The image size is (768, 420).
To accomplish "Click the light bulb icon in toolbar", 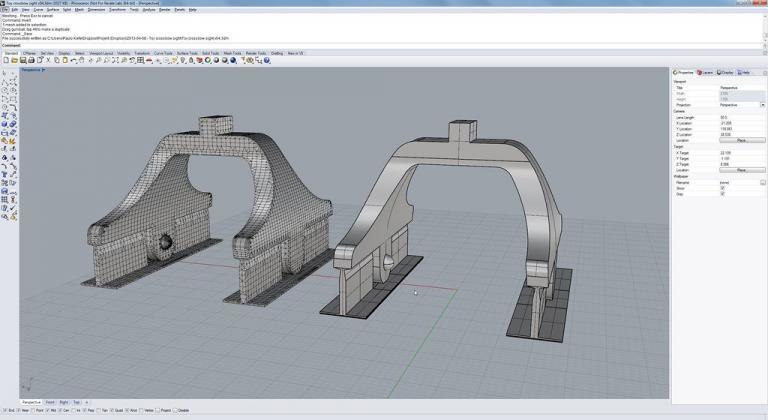I will [183, 60].
